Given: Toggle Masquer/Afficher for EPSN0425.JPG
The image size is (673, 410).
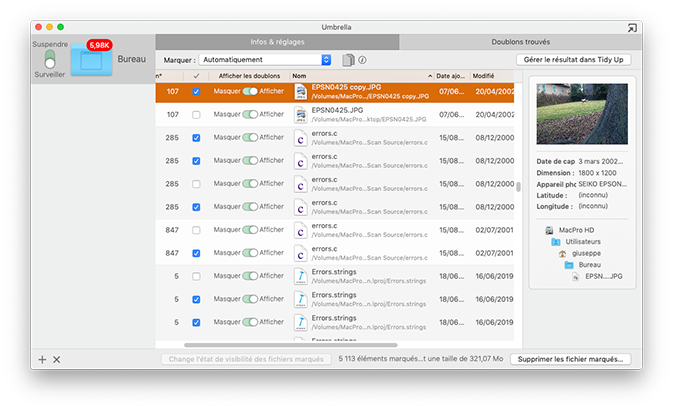Looking at the screenshot, I should [250, 114].
